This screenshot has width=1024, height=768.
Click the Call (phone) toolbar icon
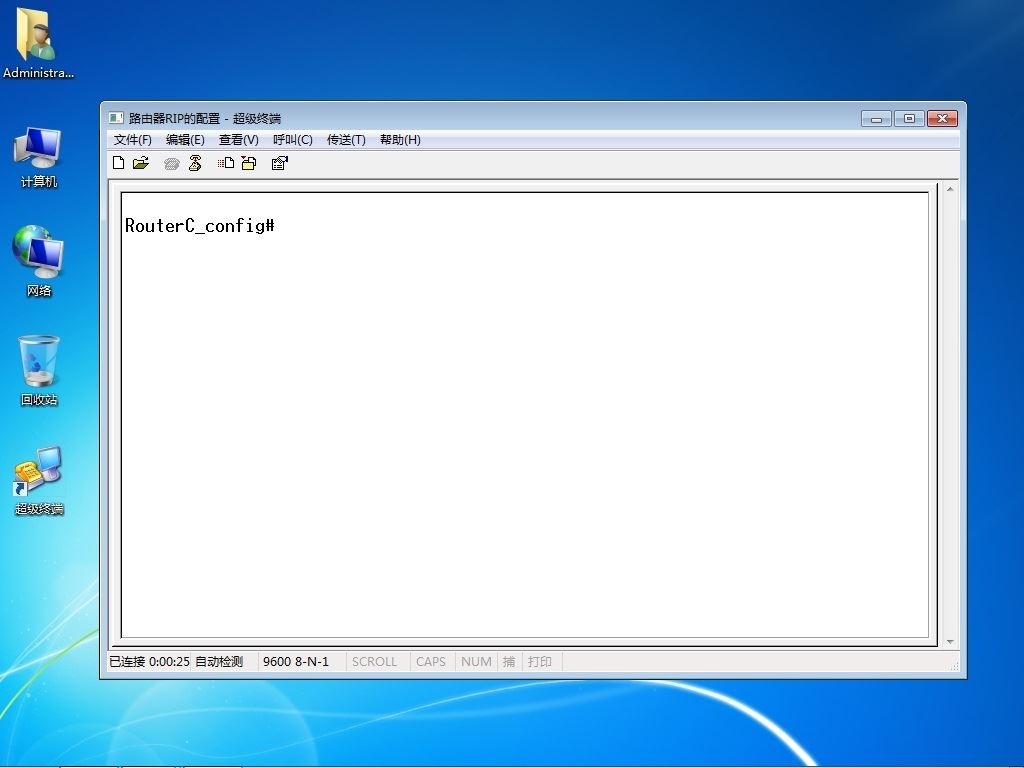[172, 163]
